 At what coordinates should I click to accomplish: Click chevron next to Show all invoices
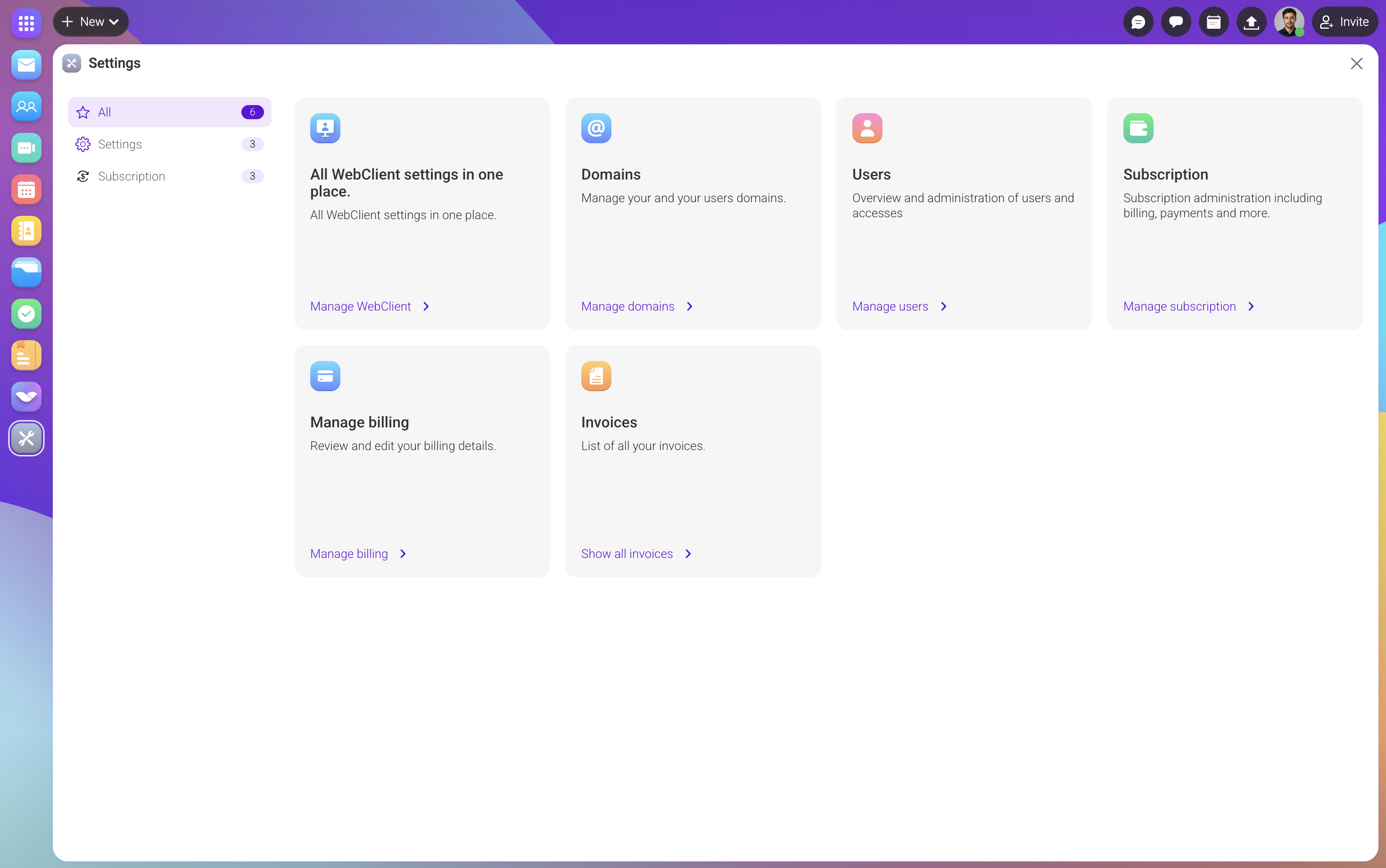click(688, 554)
